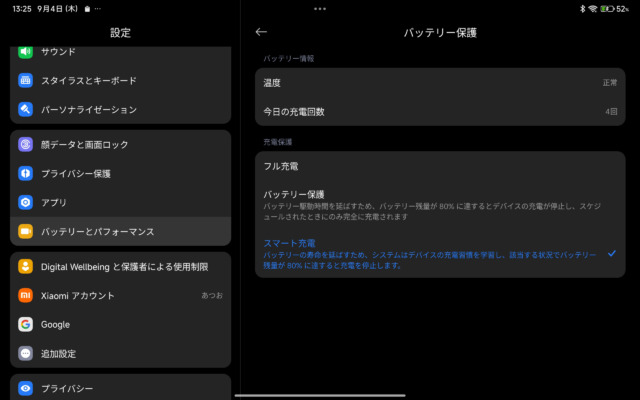The image size is (640, 400).
Task: Select スマート充電 charging mode
Action: coord(440,254)
